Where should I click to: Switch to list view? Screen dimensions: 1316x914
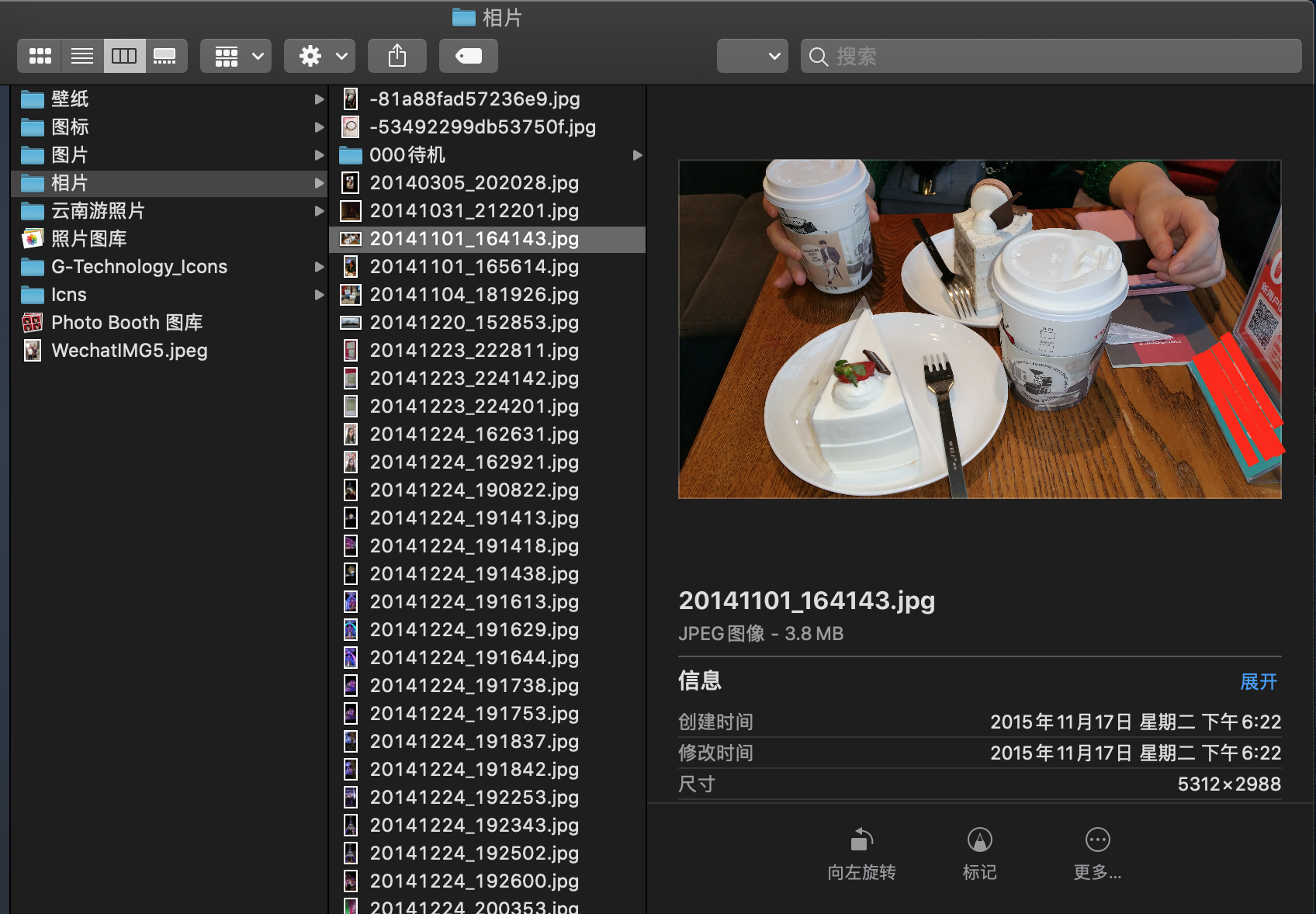[82, 56]
